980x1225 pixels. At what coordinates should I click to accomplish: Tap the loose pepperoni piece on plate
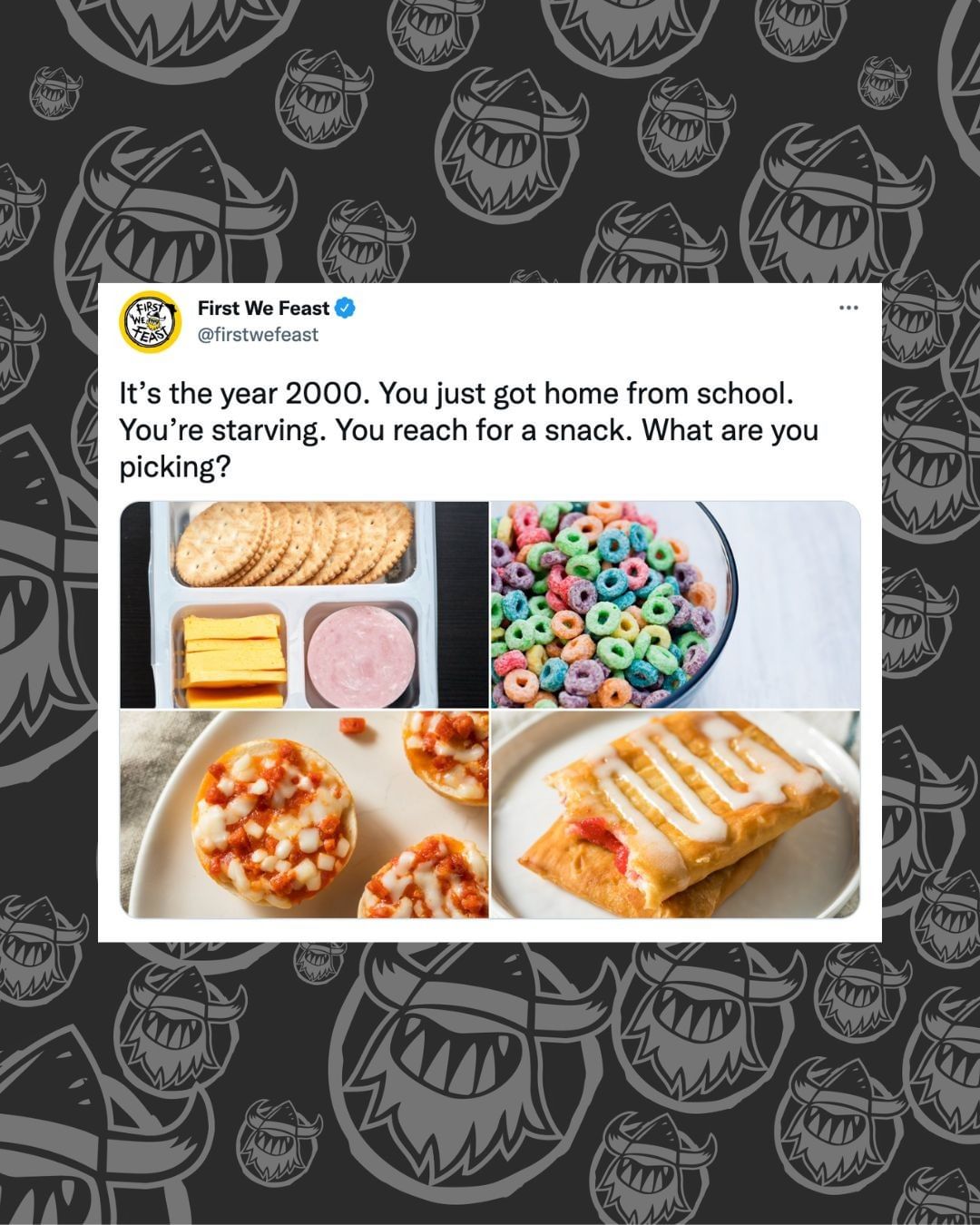(350, 725)
